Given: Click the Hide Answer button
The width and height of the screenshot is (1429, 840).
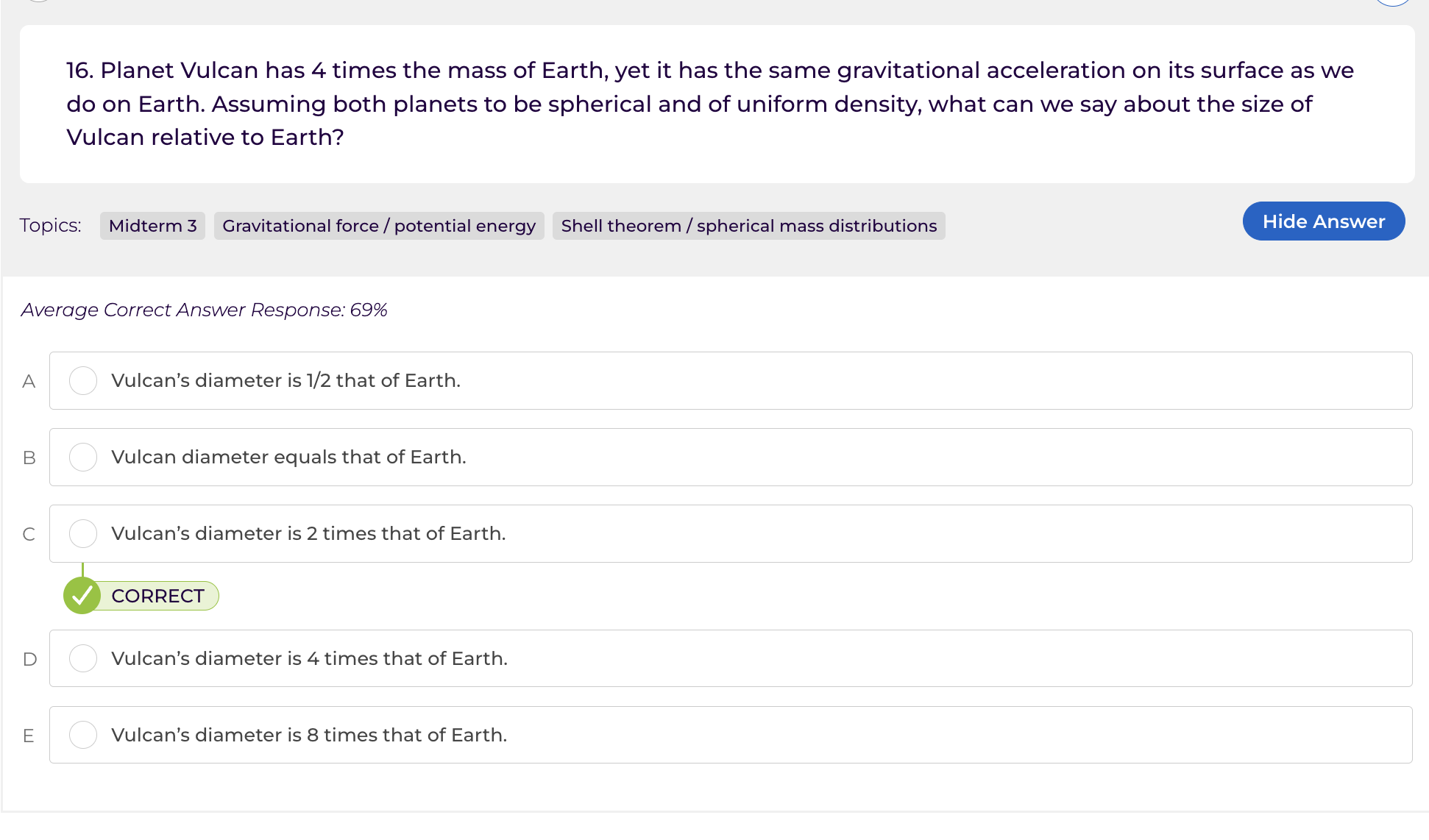Looking at the screenshot, I should (x=1323, y=221).
